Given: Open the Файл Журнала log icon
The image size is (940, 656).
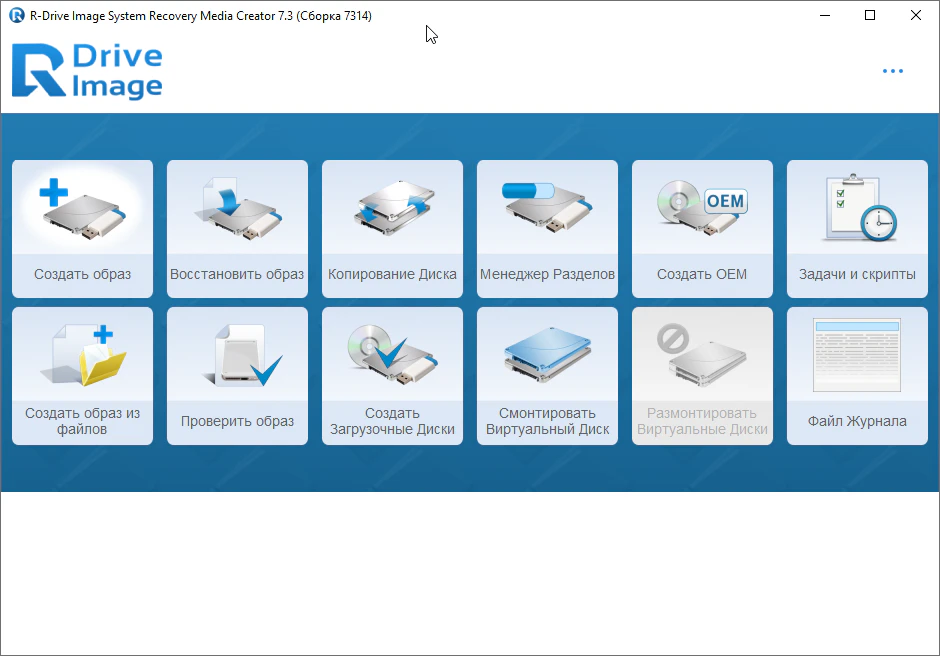Looking at the screenshot, I should [x=857, y=356].
